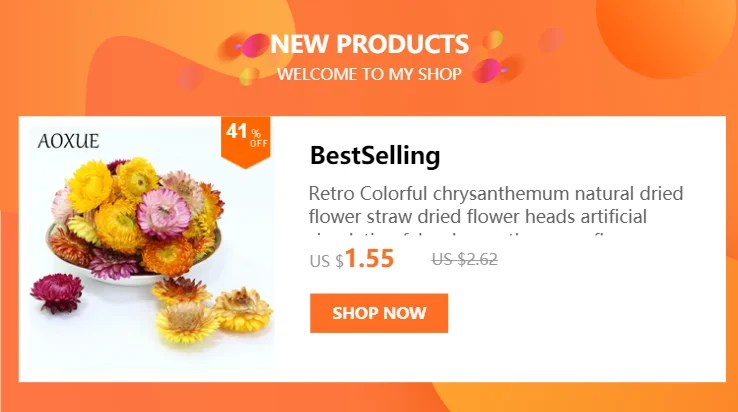
Task: Click the small yellow-green confetti near WELCOME
Action: click(x=249, y=76)
